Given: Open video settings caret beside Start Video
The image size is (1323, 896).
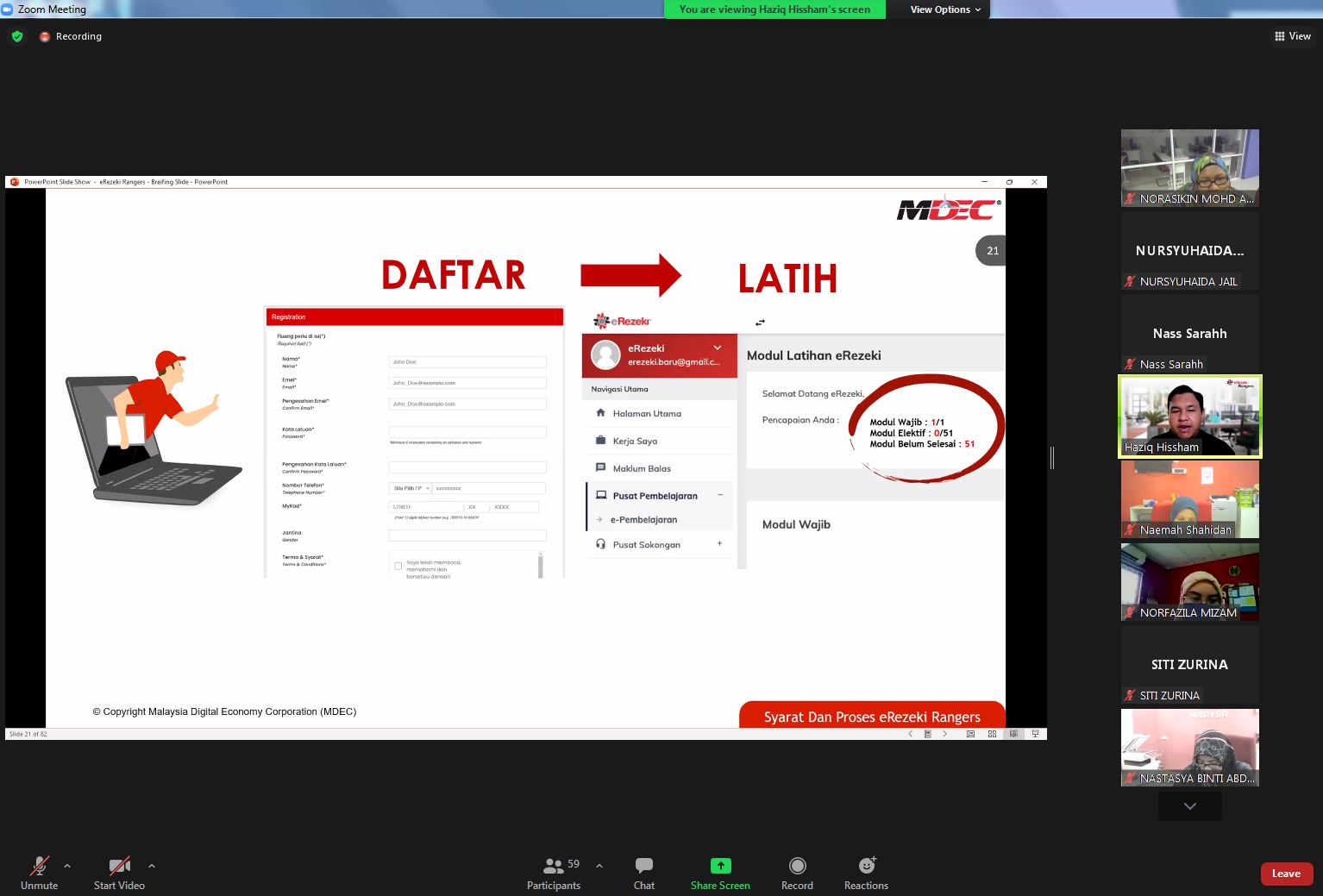Looking at the screenshot, I should coord(152,866).
